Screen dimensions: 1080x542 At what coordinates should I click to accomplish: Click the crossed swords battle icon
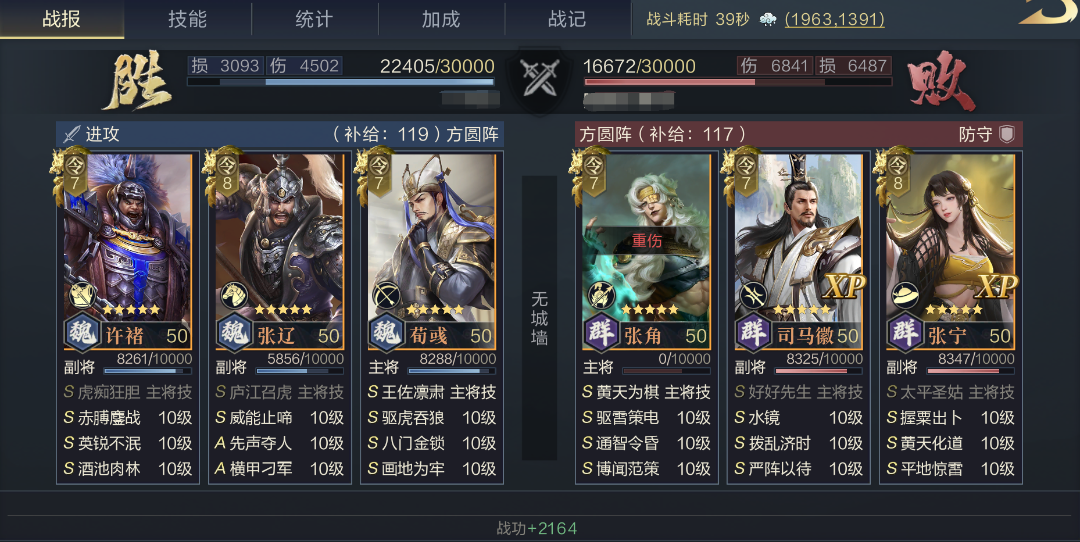(539, 78)
